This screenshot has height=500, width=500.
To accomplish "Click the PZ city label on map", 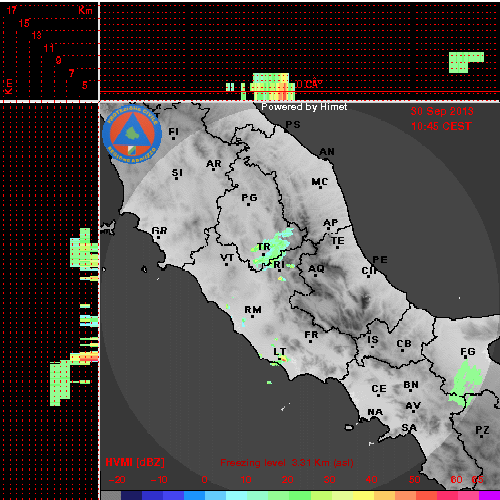I will click(x=482, y=430).
